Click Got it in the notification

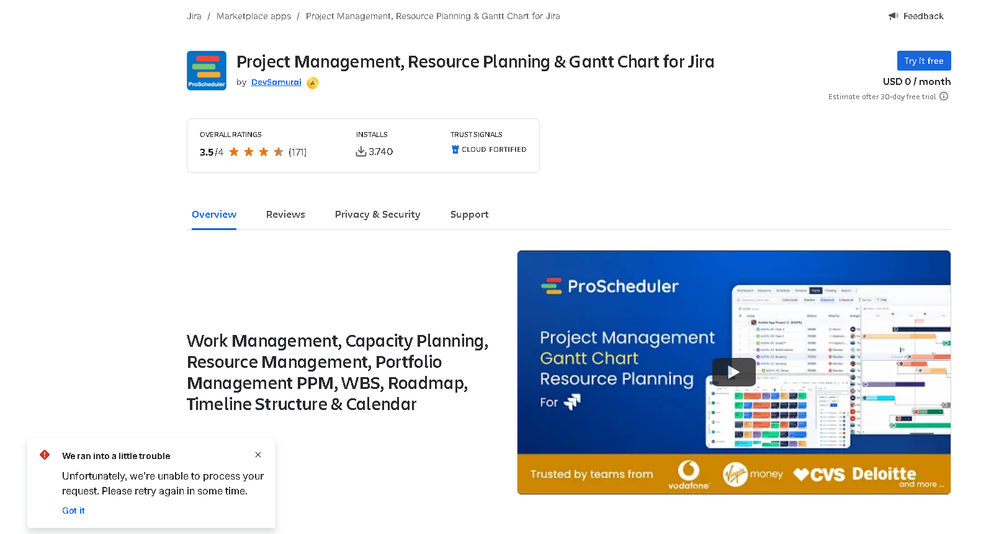pos(73,510)
